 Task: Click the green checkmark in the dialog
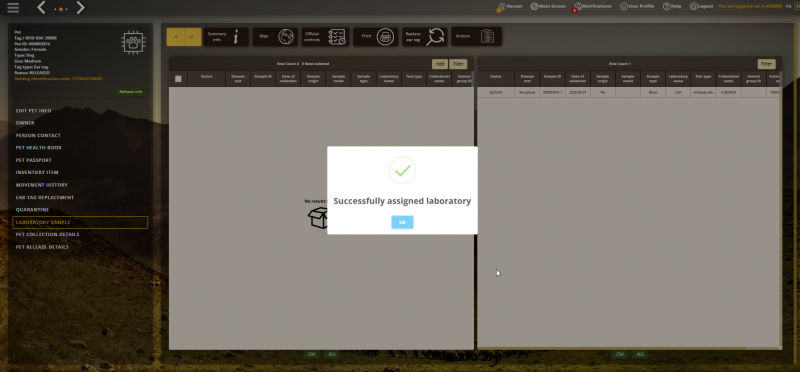pos(402,170)
